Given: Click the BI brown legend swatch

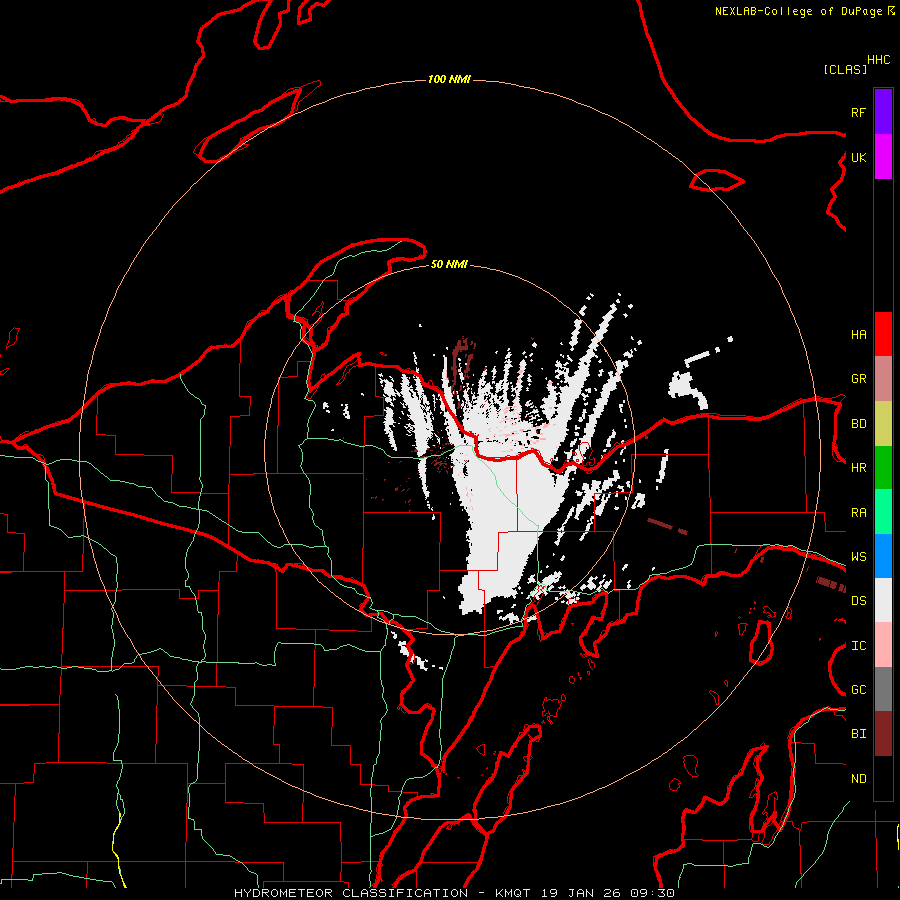Looking at the screenshot, I should [x=883, y=734].
